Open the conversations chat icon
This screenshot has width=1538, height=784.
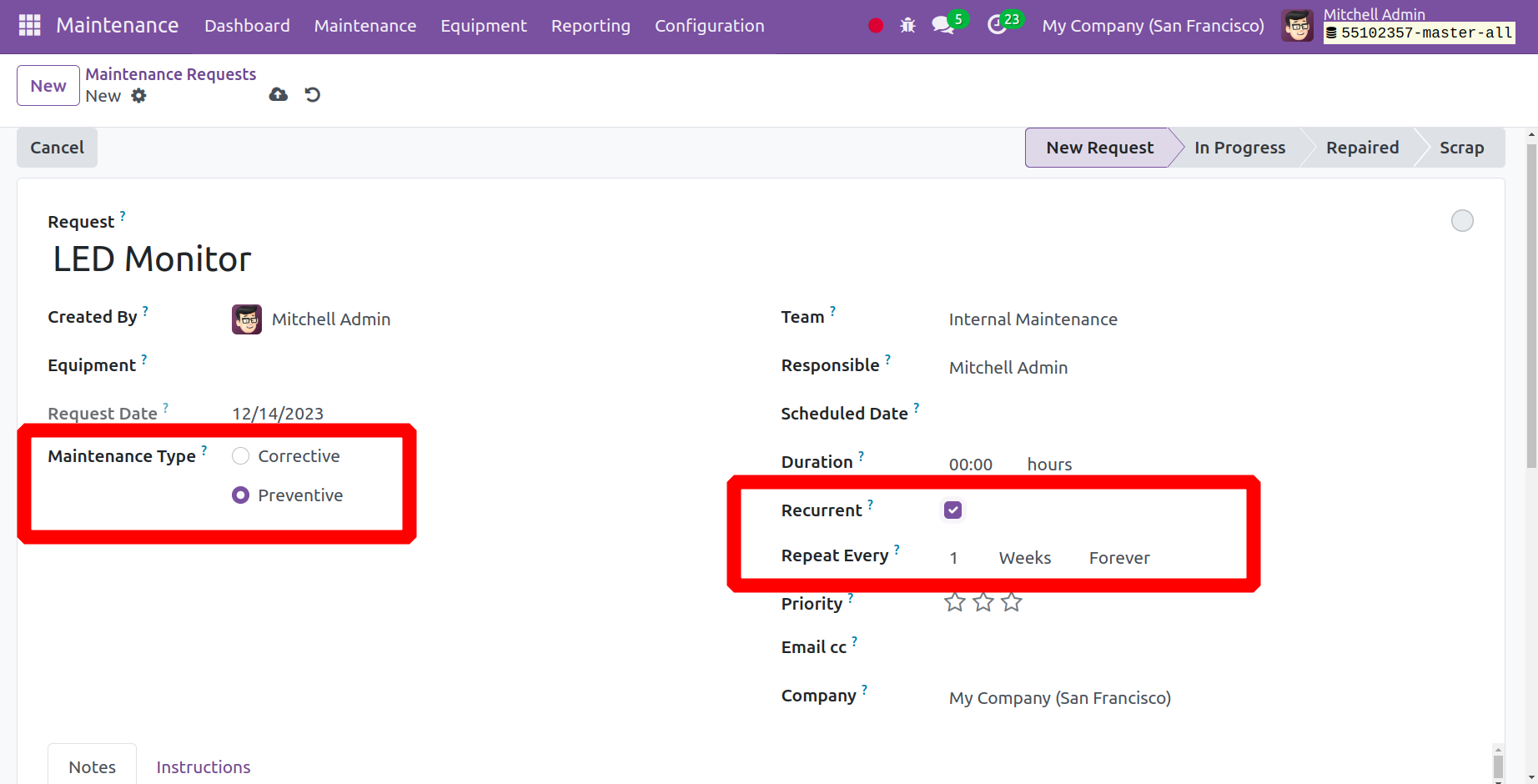(943, 25)
